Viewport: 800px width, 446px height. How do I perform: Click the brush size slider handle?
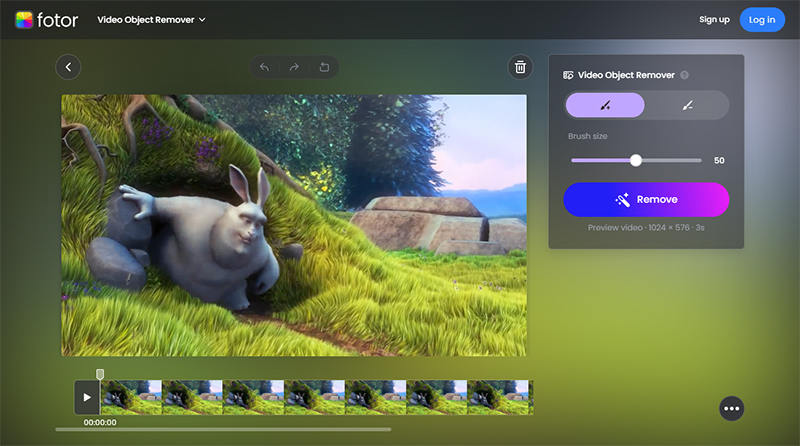pos(636,160)
